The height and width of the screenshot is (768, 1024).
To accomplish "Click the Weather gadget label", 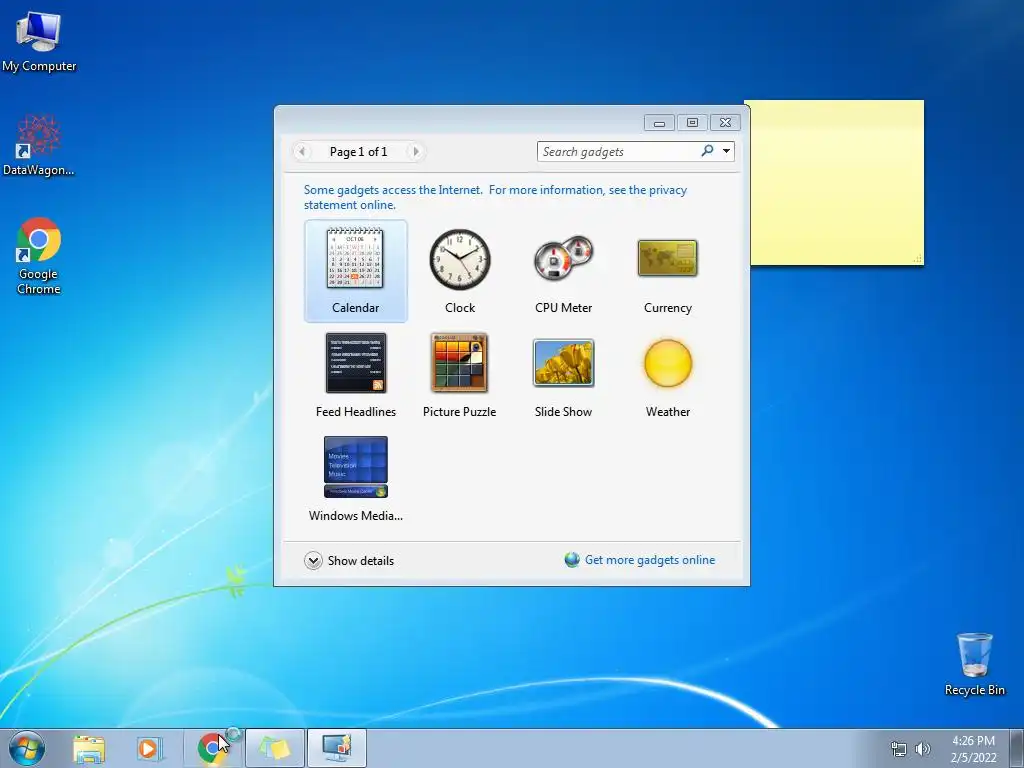I will click(x=667, y=411).
